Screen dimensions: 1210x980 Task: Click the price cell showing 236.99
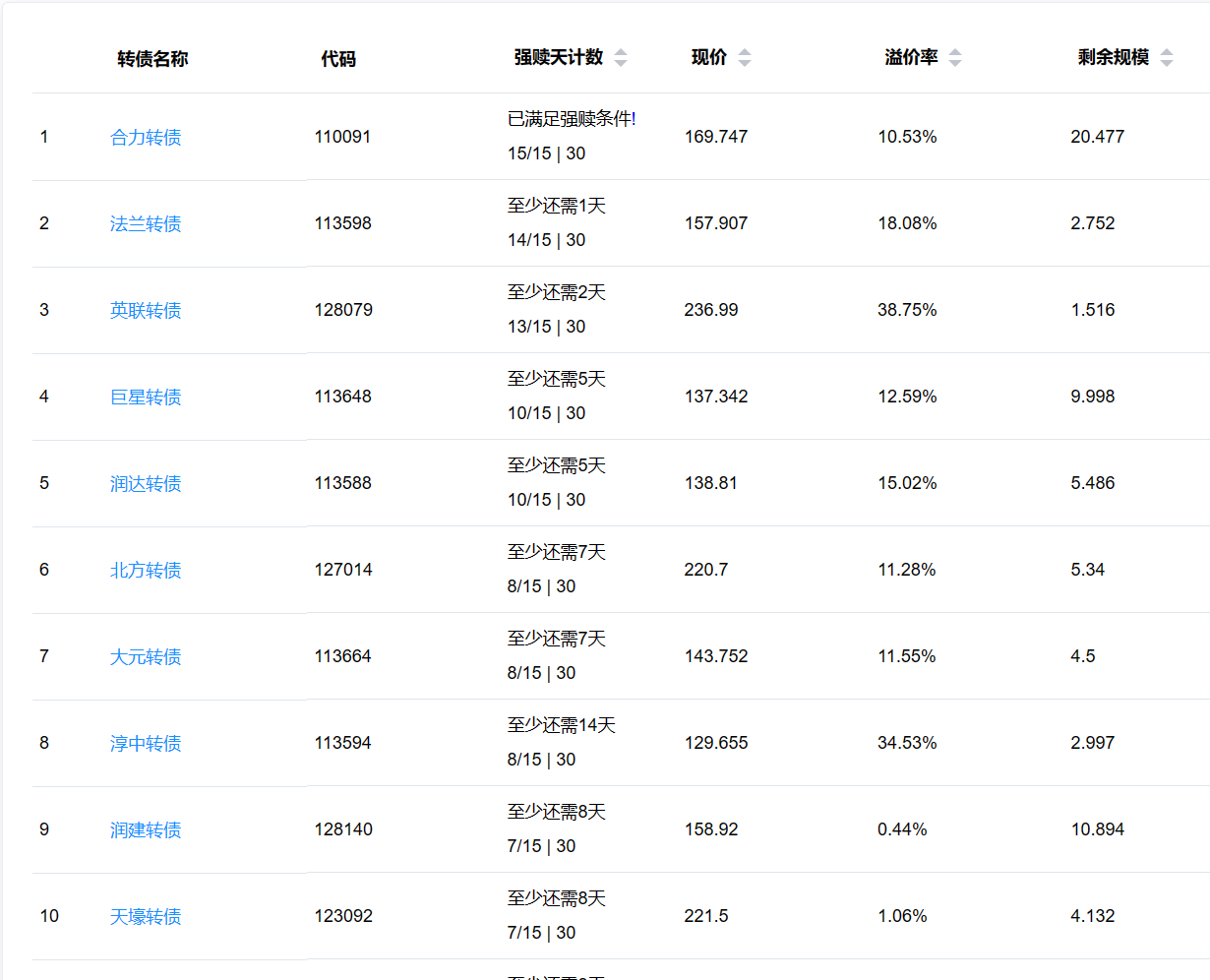coord(711,310)
